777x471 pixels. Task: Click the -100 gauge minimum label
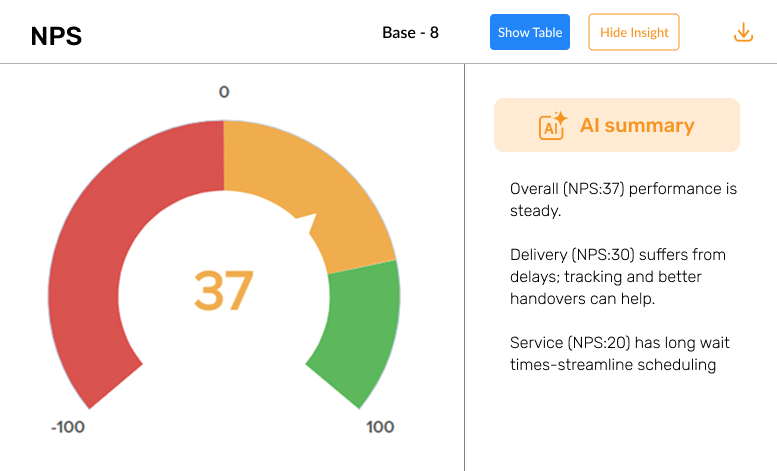pos(68,427)
